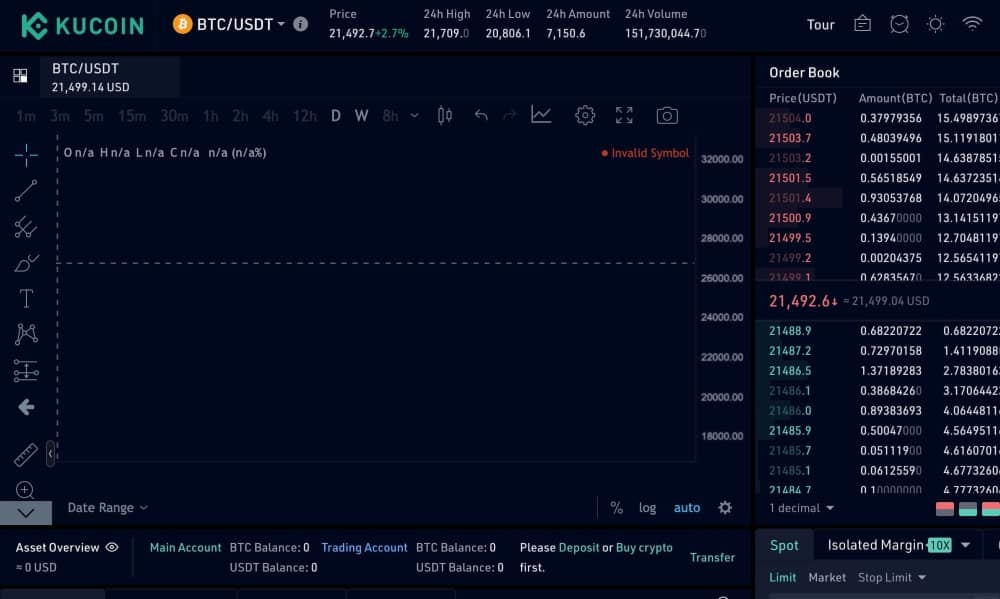
Task: Select the long position forecasting tool
Action: [26, 371]
